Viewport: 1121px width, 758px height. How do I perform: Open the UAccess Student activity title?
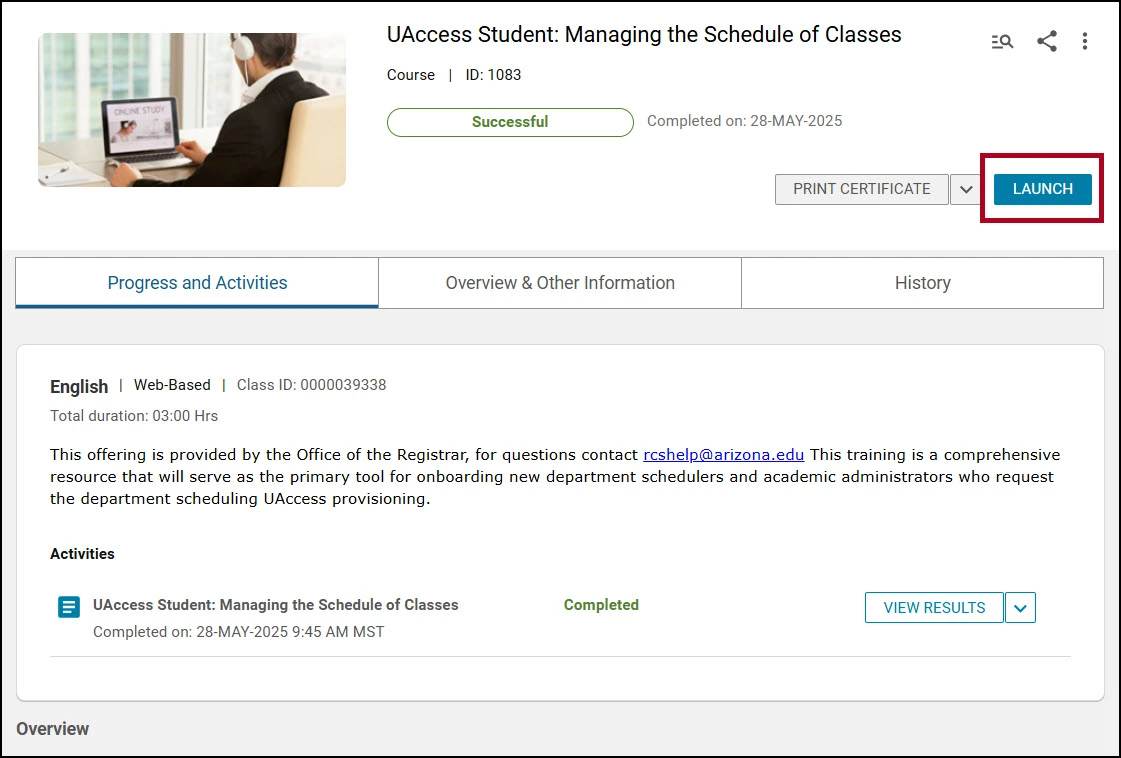[275, 605]
